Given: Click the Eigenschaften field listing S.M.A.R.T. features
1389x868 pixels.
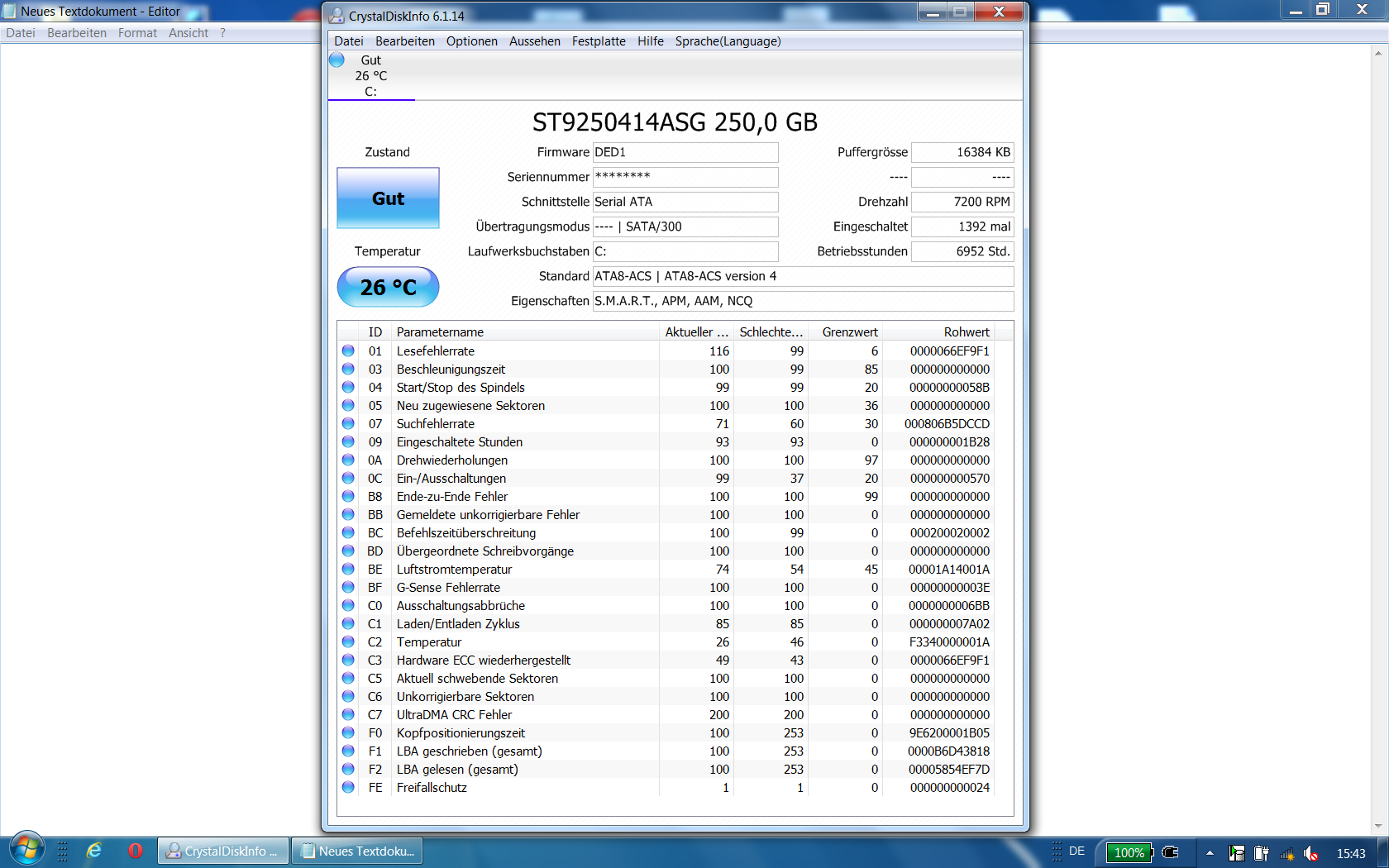Looking at the screenshot, I should coord(804,301).
